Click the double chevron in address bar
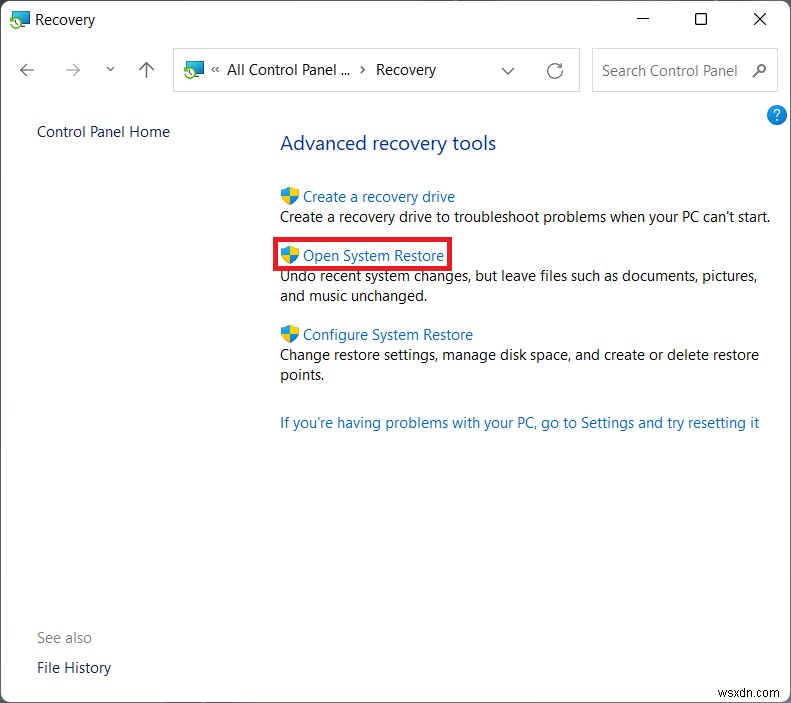The height and width of the screenshot is (703, 791). 215,70
